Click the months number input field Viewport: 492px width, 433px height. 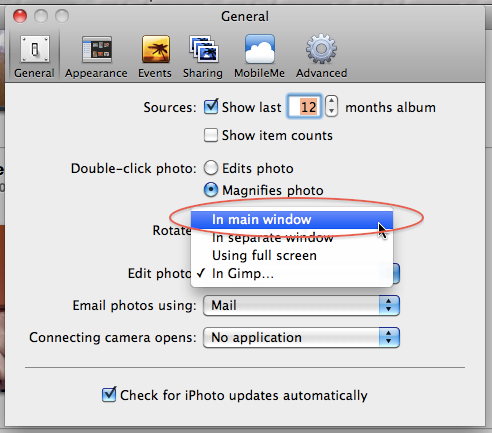click(x=304, y=107)
